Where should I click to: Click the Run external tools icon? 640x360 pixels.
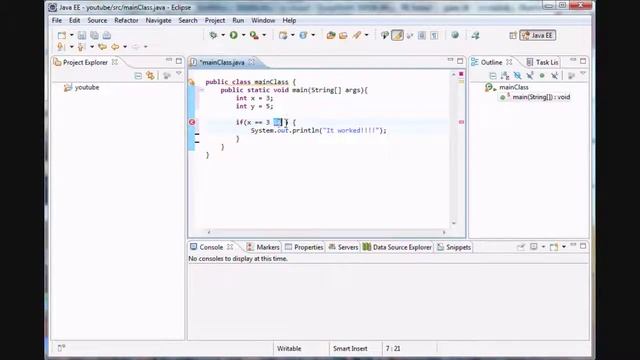pyautogui.click(x=254, y=36)
